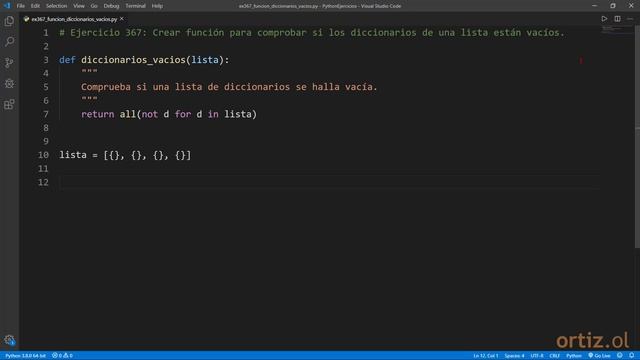The width and height of the screenshot is (640, 360).
Task: Click line number 7 in the gutter
Action: 46,114
